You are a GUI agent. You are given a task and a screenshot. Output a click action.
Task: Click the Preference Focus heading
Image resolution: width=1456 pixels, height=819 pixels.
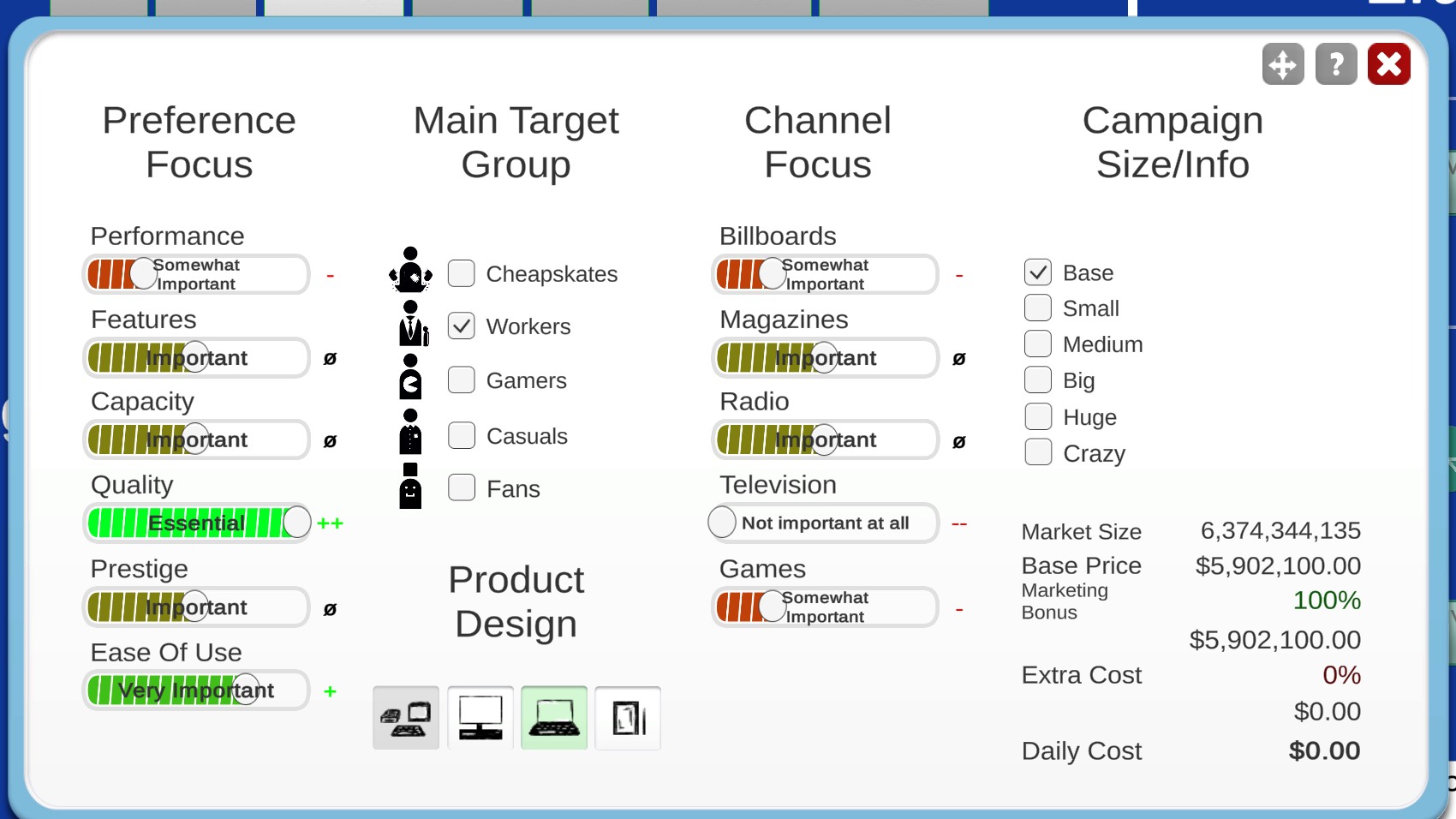tap(199, 142)
